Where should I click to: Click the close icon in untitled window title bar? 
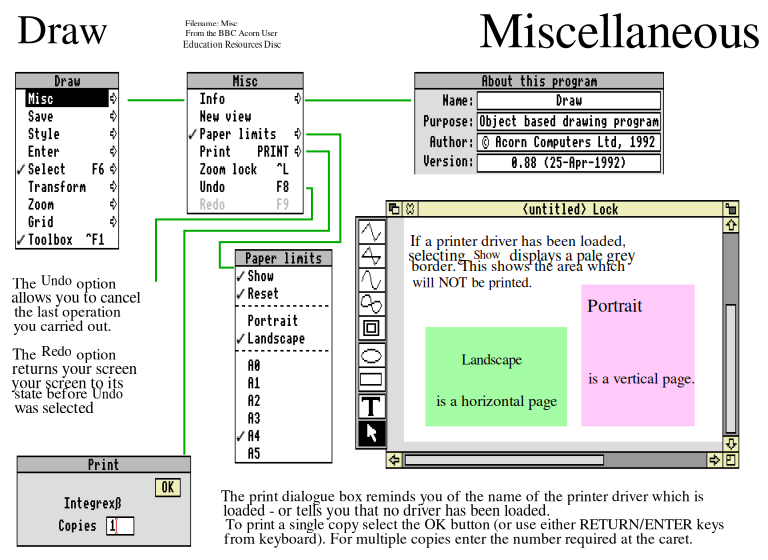[409, 209]
